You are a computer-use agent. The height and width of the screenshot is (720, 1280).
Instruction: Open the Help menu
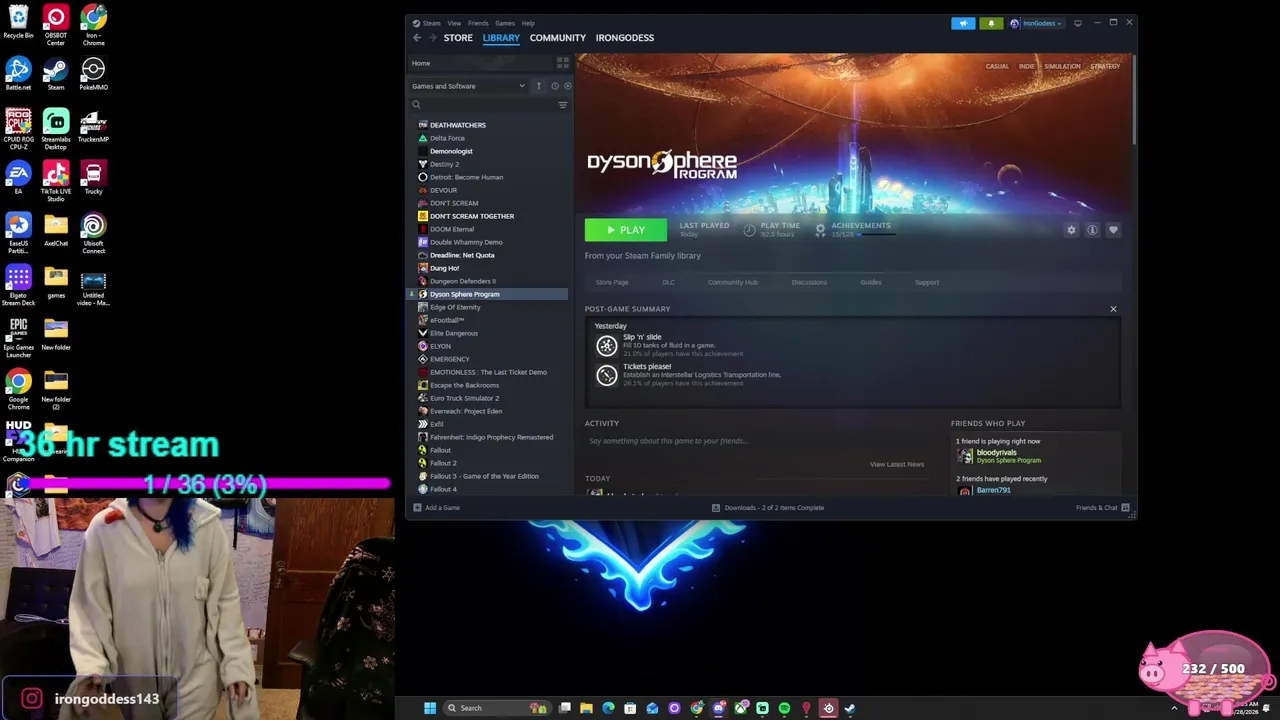(x=528, y=23)
